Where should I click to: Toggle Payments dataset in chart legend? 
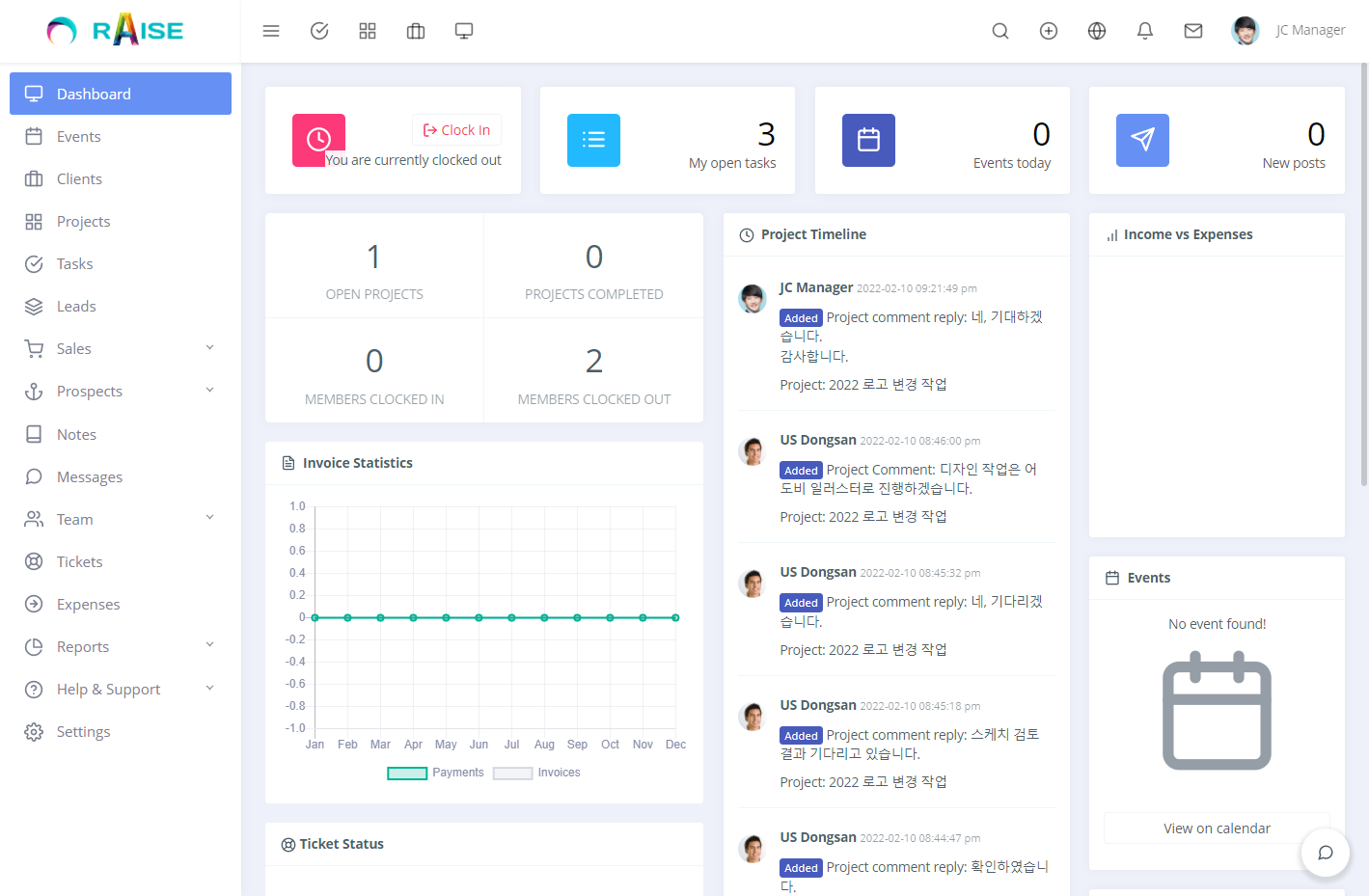[x=435, y=773]
